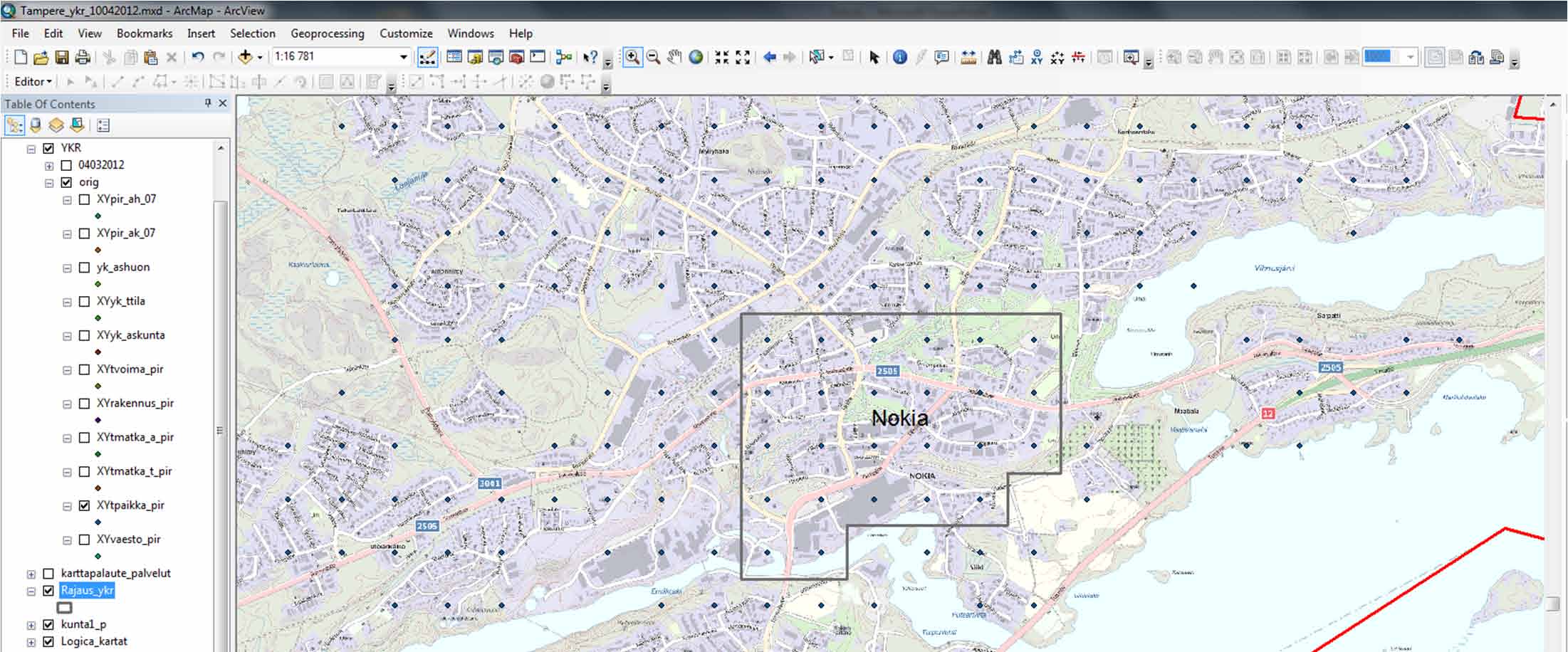This screenshot has width=1568, height=652.
Task: Open the Windows menu
Action: coord(471,33)
